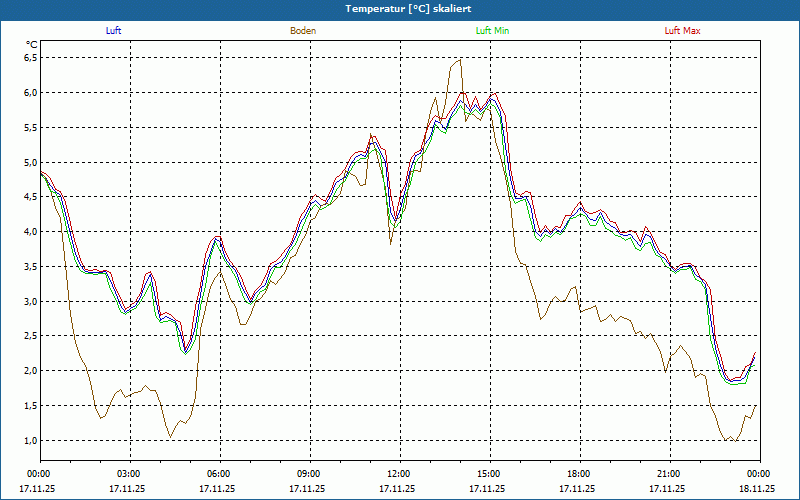Click the 21:00 time axis label
This screenshot has height=500, width=800.
pos(669,474)
